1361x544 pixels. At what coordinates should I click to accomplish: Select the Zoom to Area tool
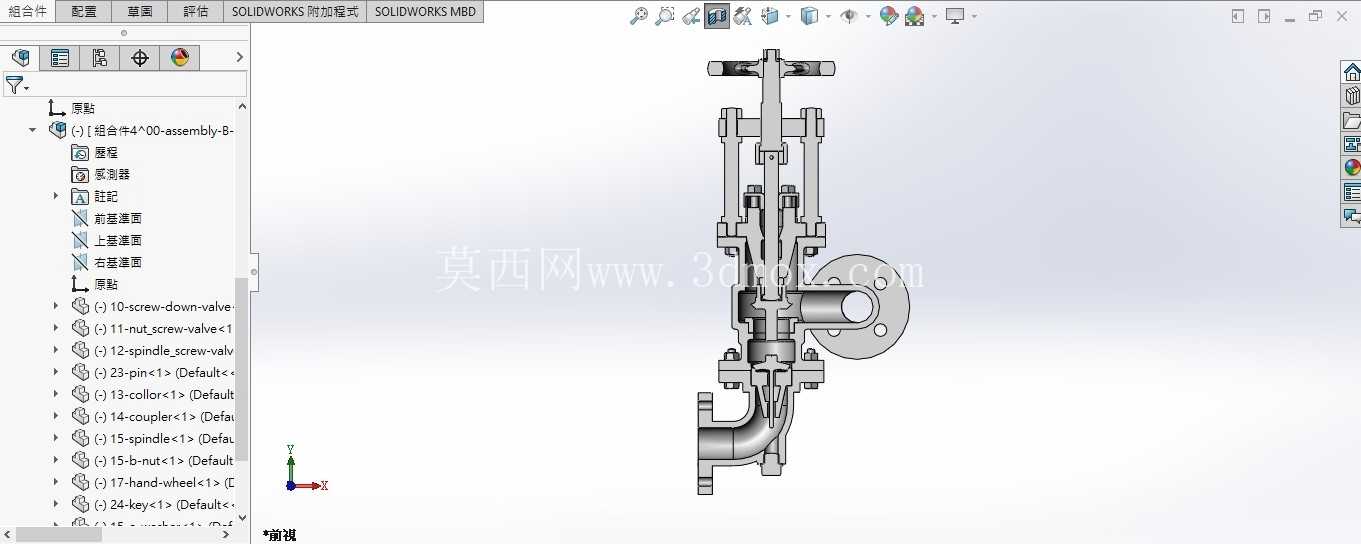(665, 16)
